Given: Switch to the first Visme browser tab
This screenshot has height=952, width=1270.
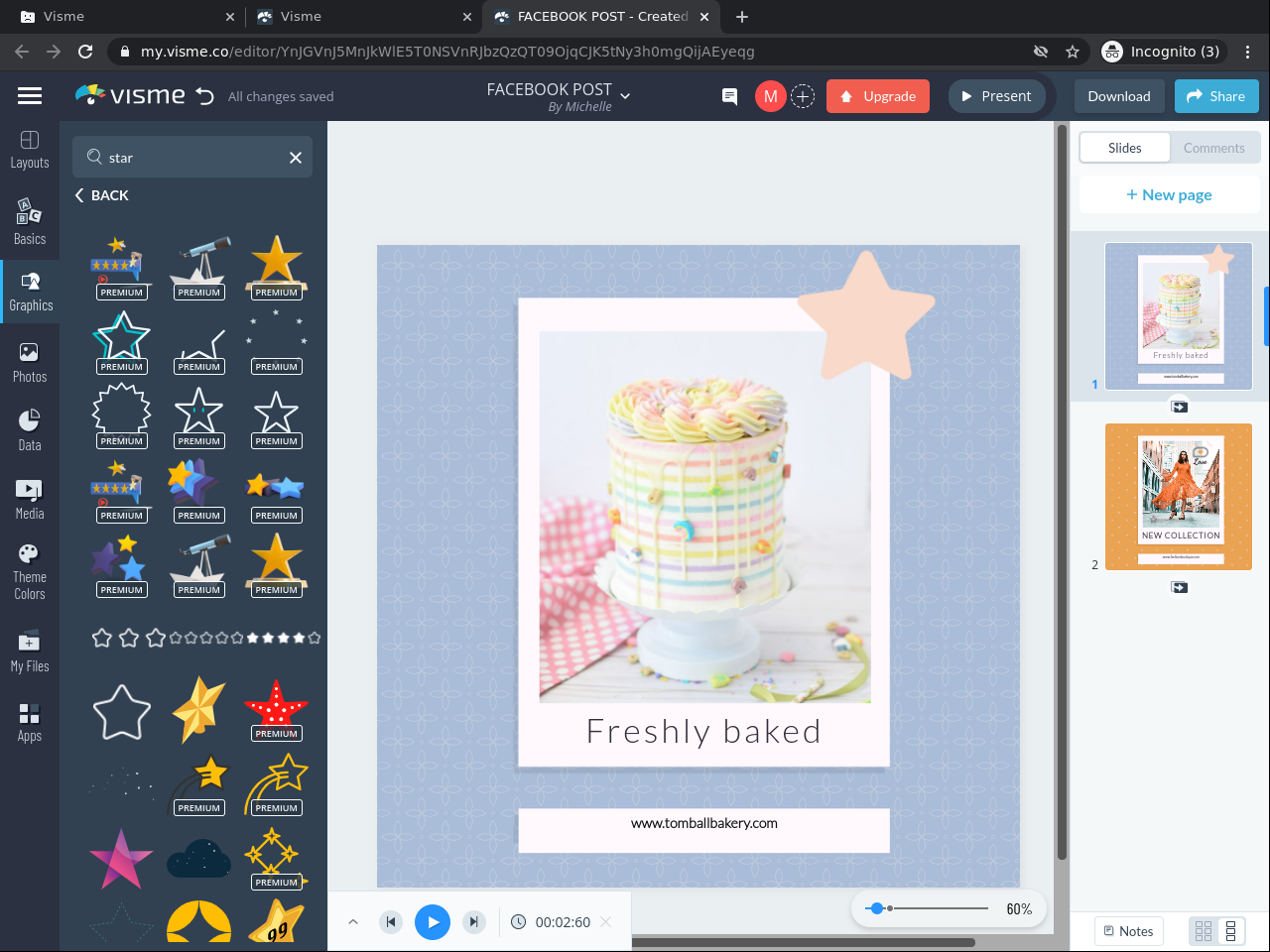Looking at the screenshot, I should (x=123, y=17).
